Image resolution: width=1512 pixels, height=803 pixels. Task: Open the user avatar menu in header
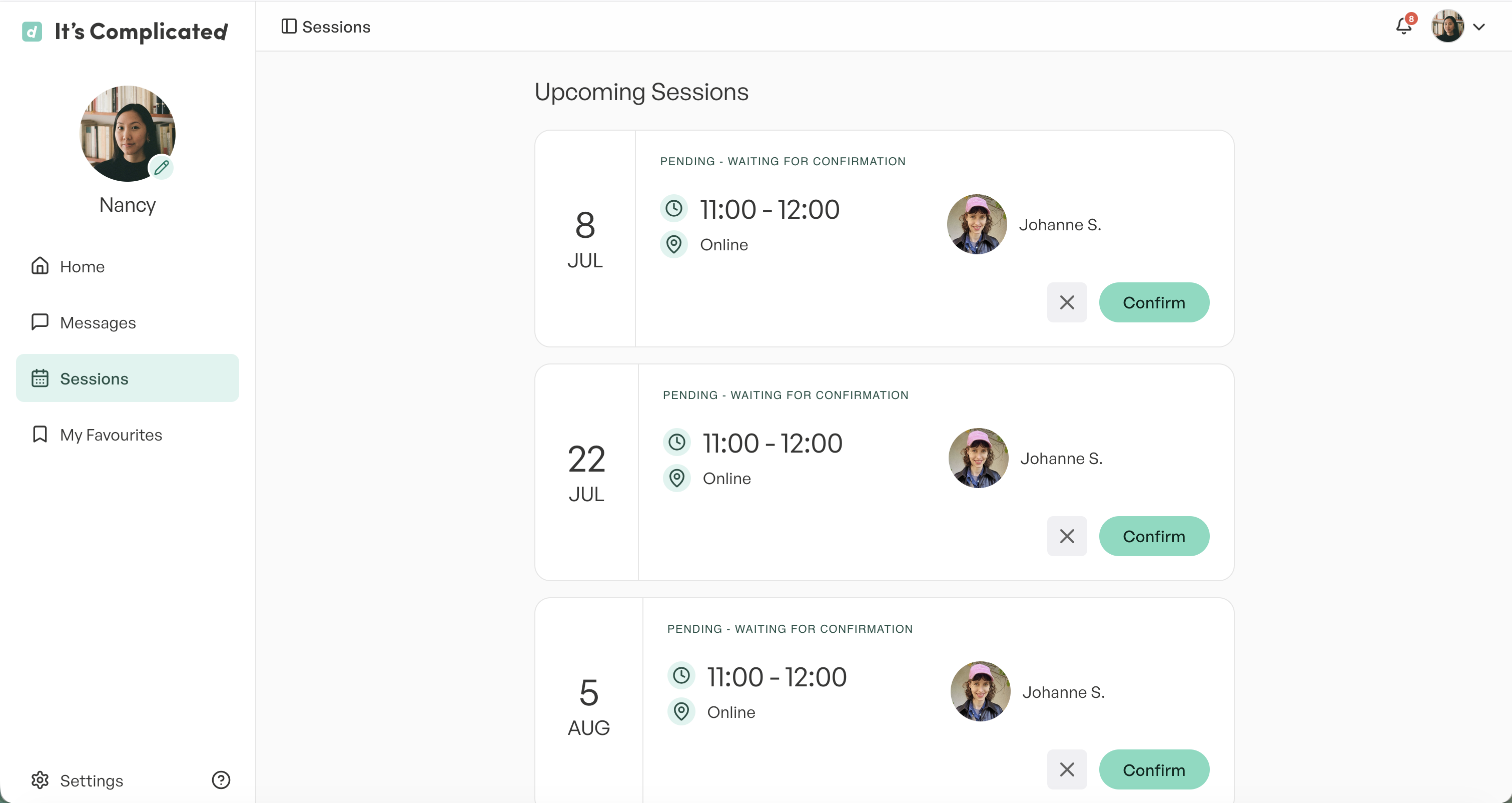click(1448, 27)
